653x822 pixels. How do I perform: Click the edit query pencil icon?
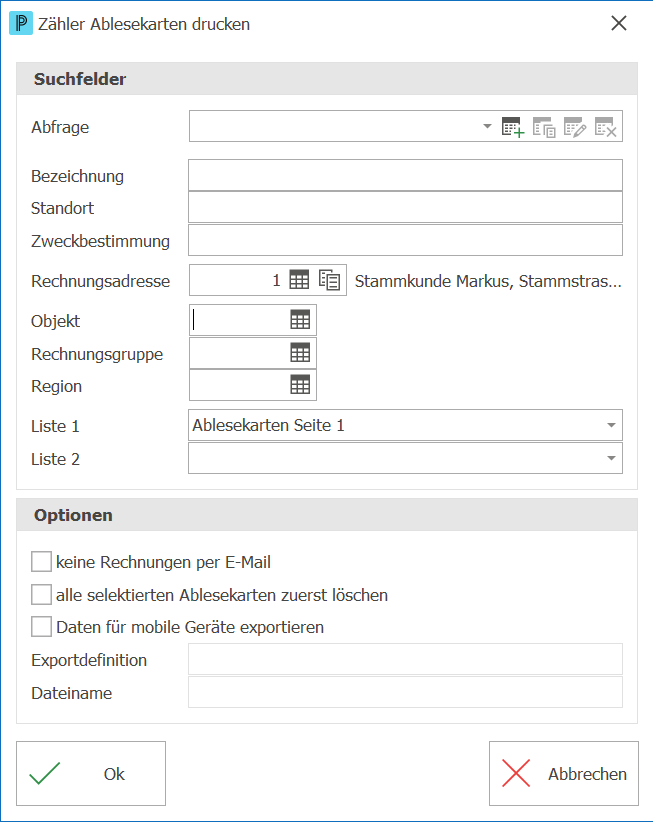coord(575,127)
